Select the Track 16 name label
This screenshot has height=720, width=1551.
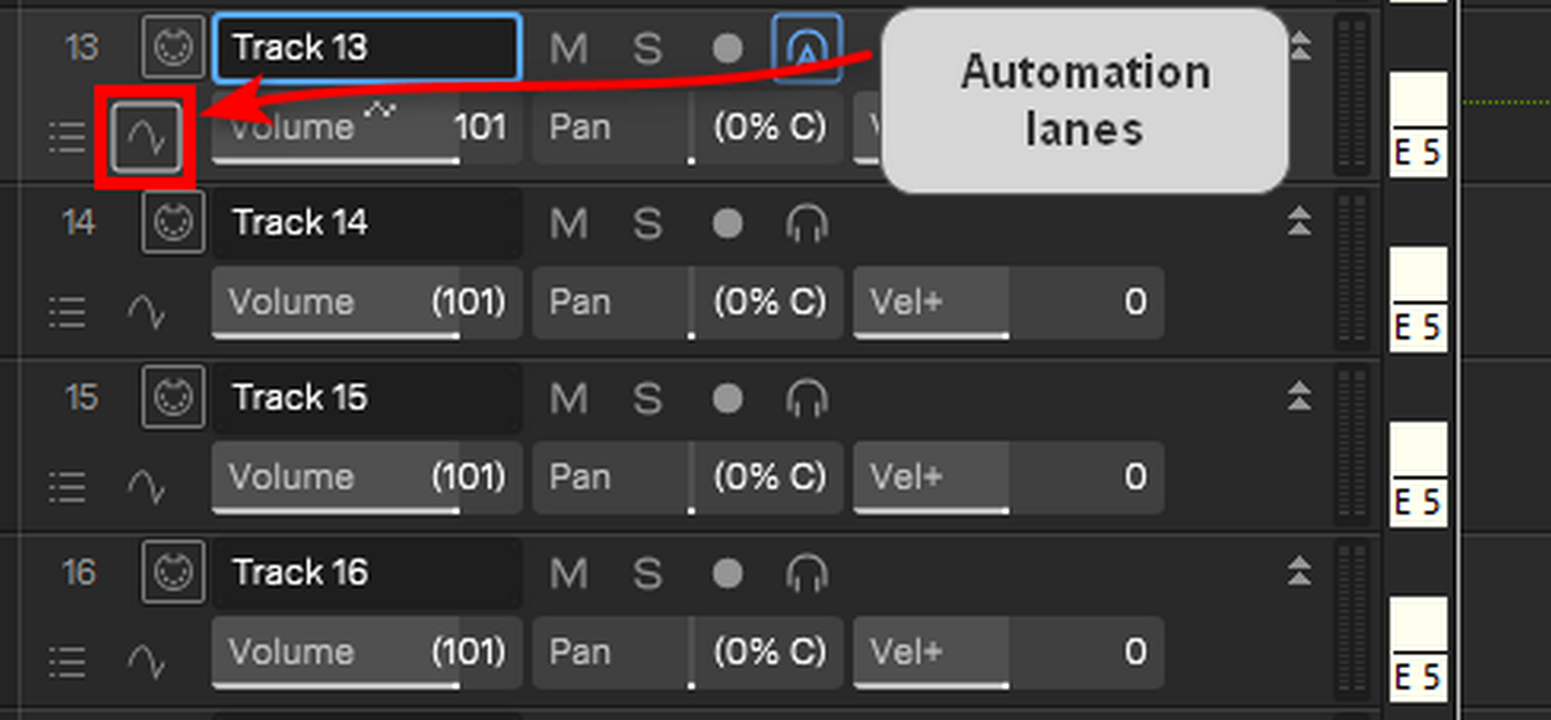point(300,573)
